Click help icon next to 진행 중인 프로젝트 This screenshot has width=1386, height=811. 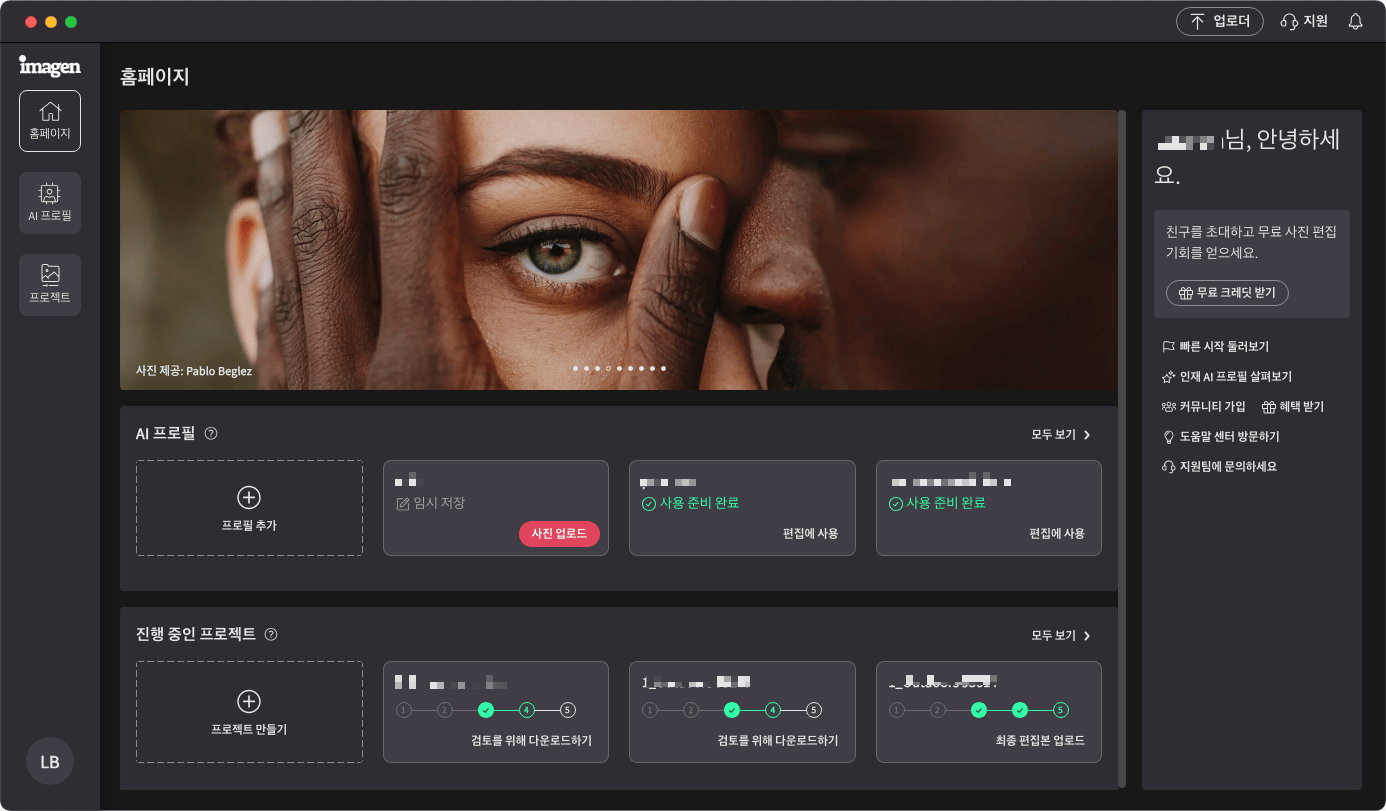click(271, 634)
